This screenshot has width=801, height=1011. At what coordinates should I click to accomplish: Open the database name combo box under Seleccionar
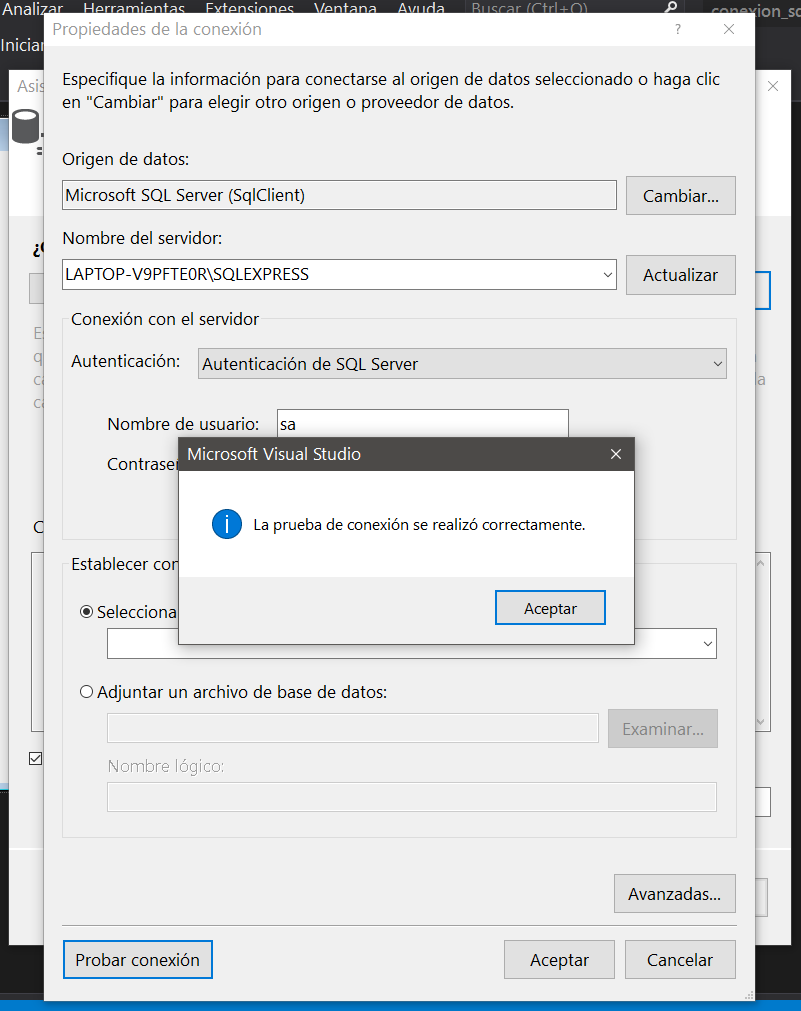pos(708,643)
